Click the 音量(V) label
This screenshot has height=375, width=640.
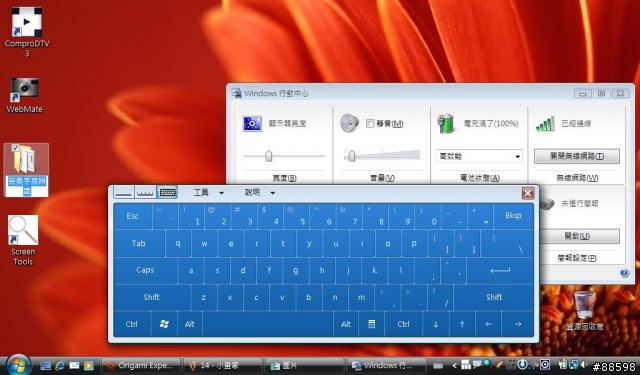click(x=382, y=178)
